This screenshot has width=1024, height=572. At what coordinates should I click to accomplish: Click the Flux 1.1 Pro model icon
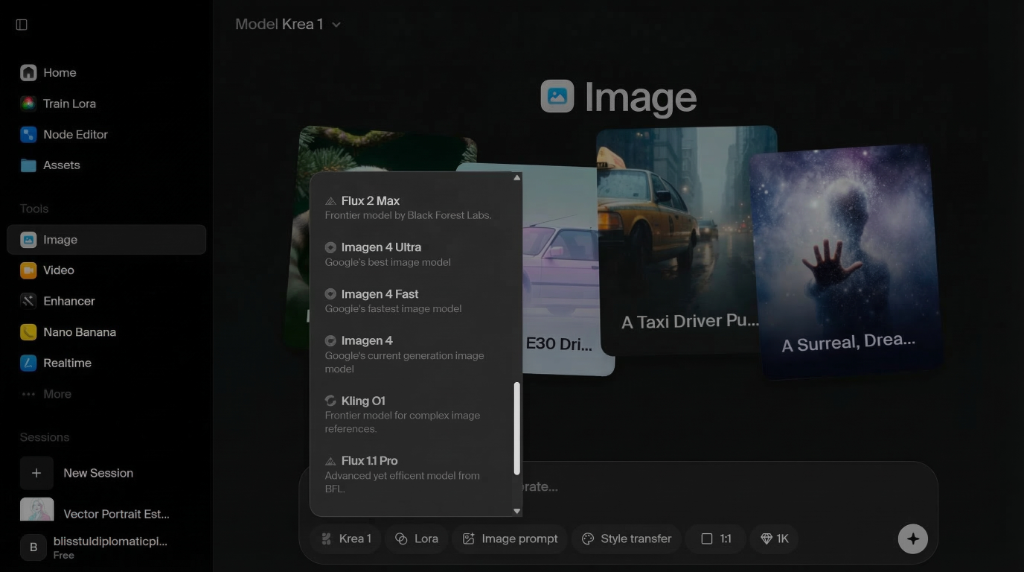pos(330,460)
